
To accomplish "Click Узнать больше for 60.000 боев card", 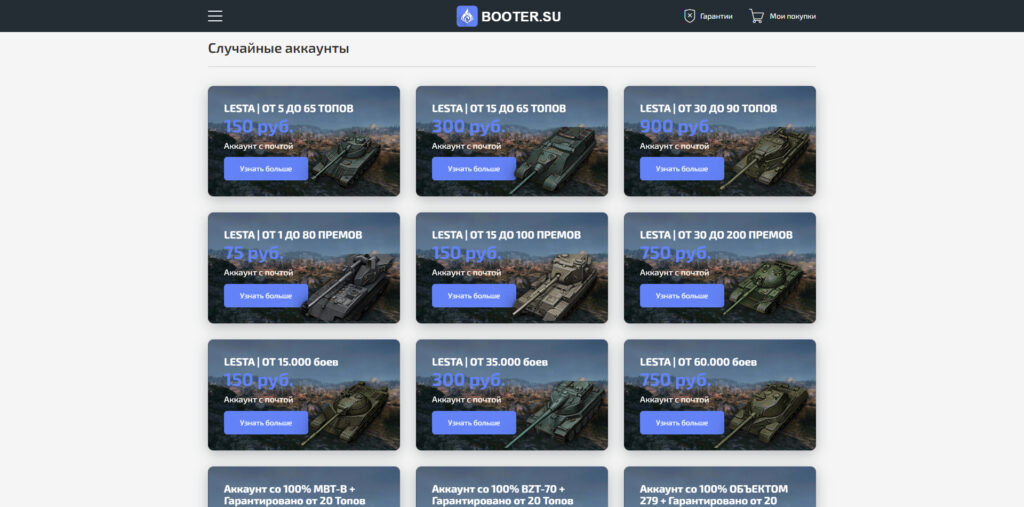I will (682, 423).
